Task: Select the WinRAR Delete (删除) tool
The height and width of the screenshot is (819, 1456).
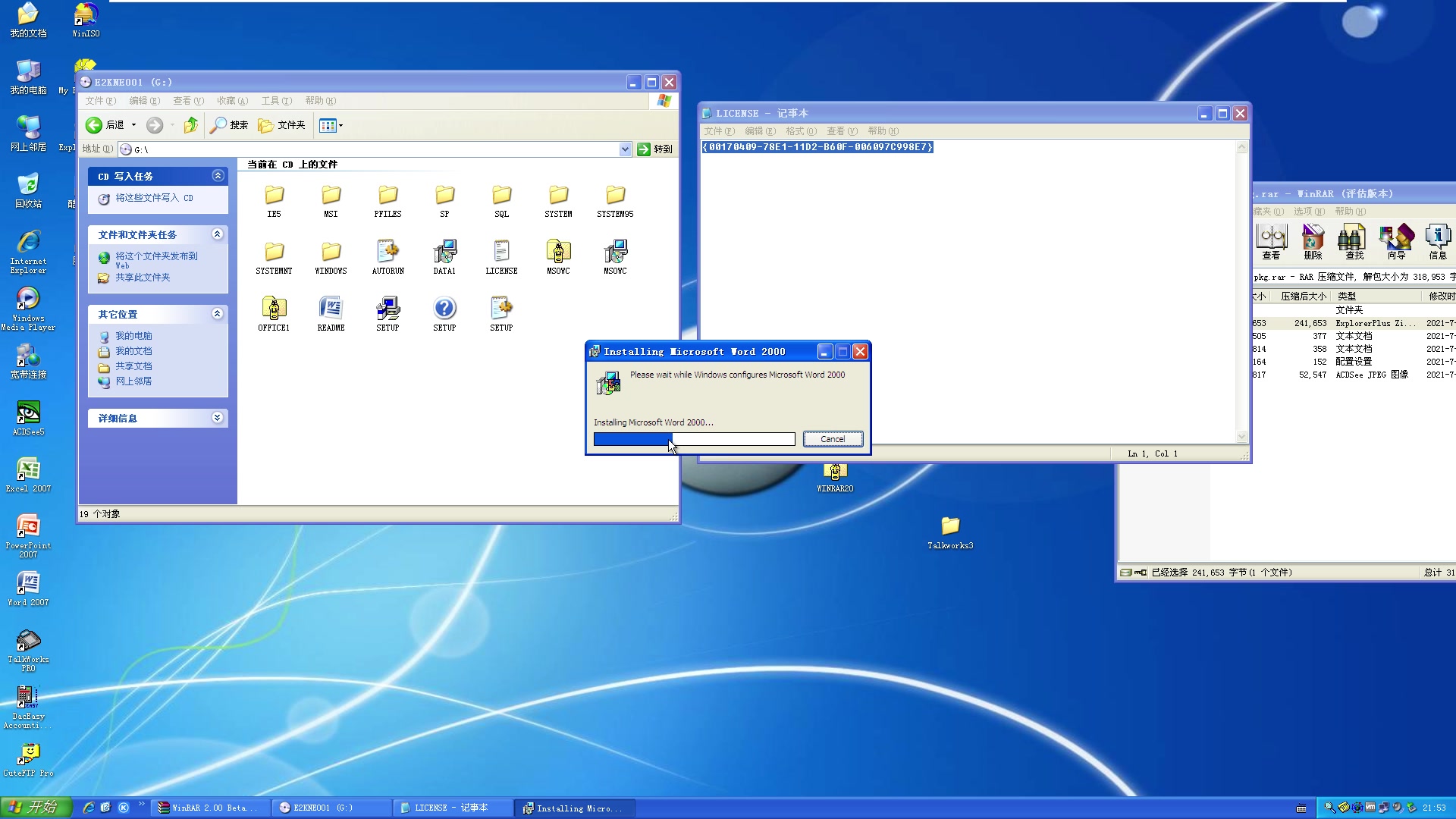Action: (x=1313, y=243)
